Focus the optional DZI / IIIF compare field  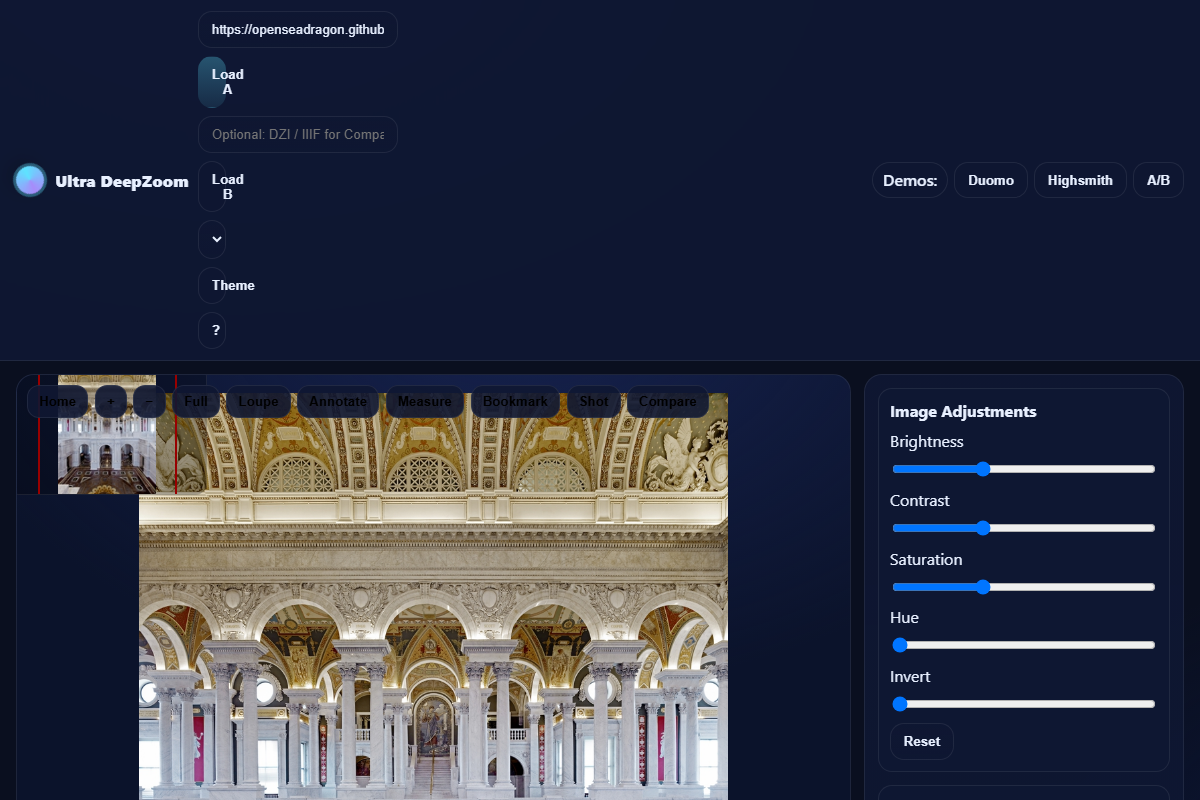click(x=298, y=135)
